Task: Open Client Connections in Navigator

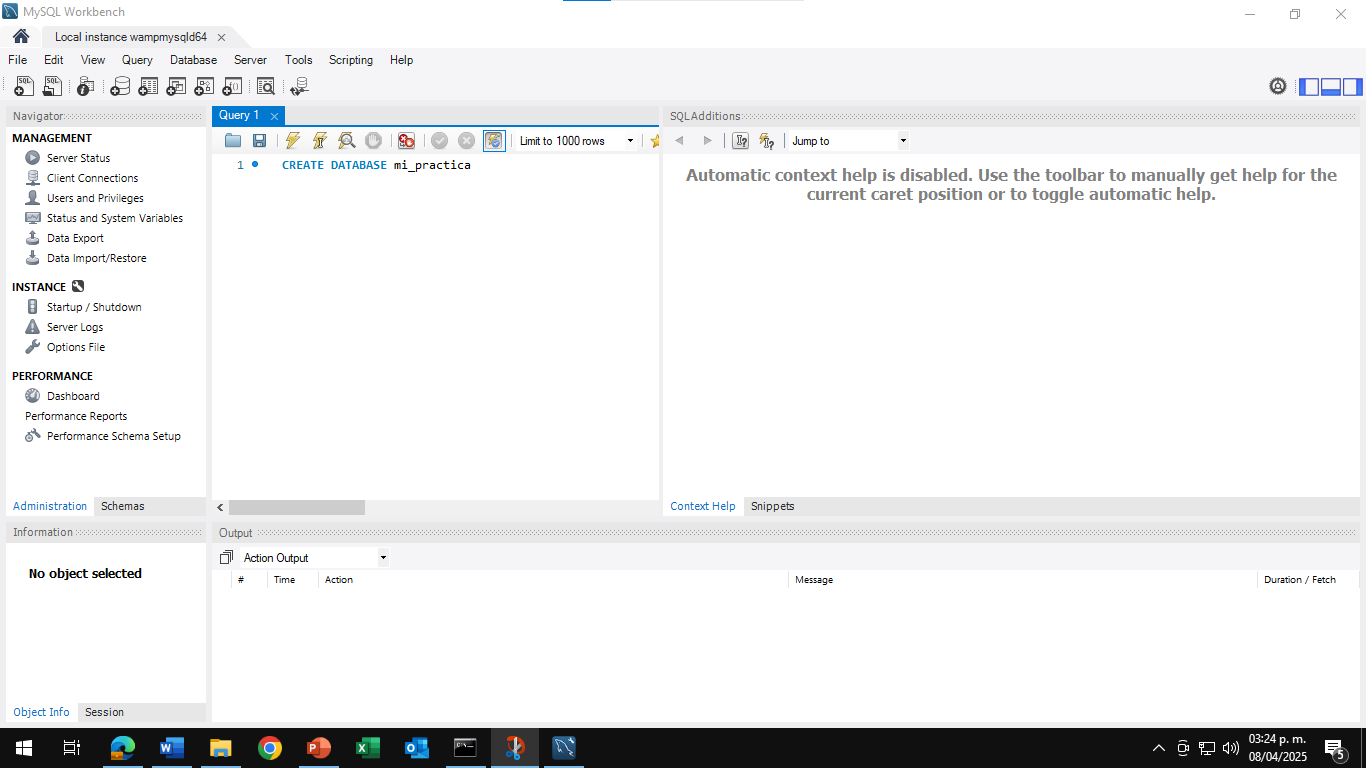Action: click(x=92, y=178)
